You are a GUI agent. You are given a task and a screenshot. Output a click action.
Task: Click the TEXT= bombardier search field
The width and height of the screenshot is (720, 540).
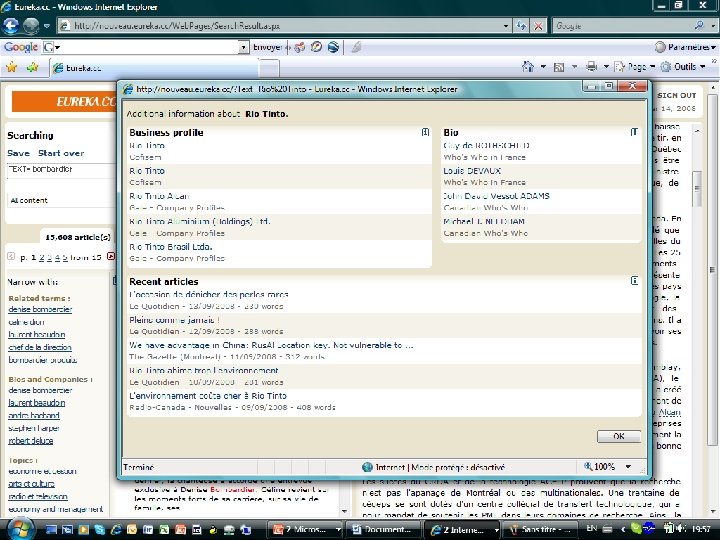(61, 170)
